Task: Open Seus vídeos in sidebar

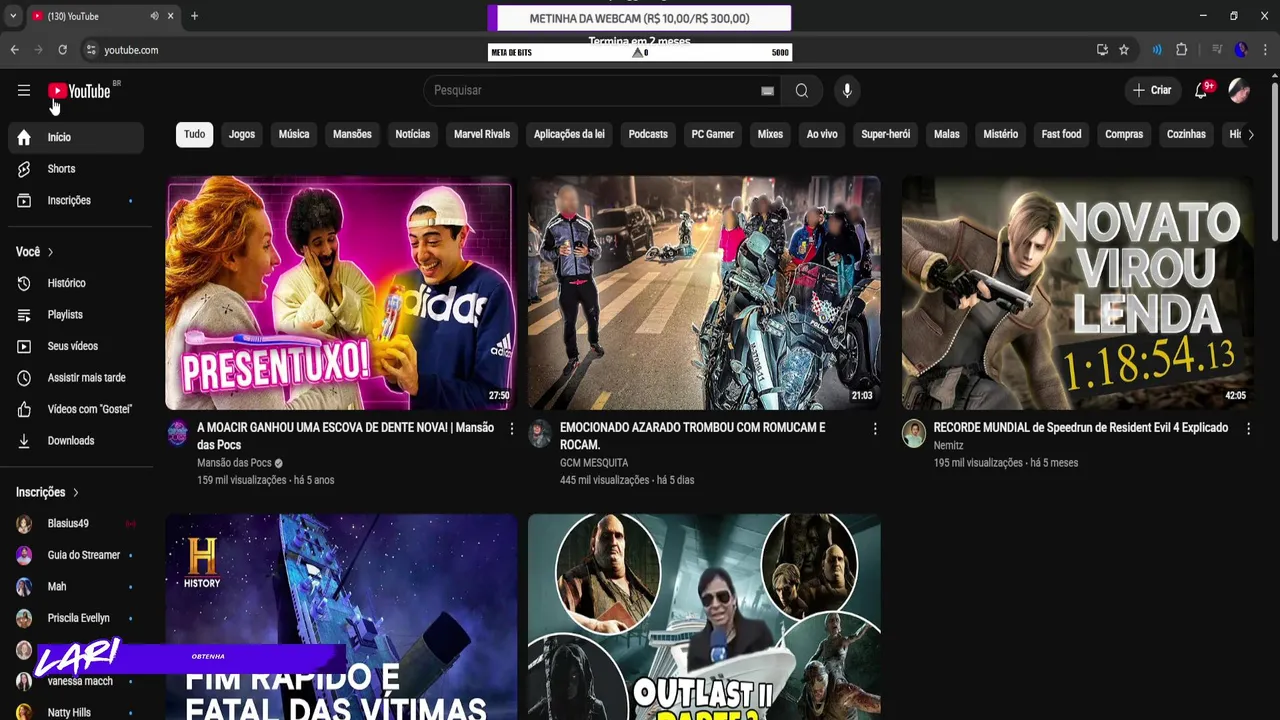Action: pyautogui.click(x=76, y=346)
